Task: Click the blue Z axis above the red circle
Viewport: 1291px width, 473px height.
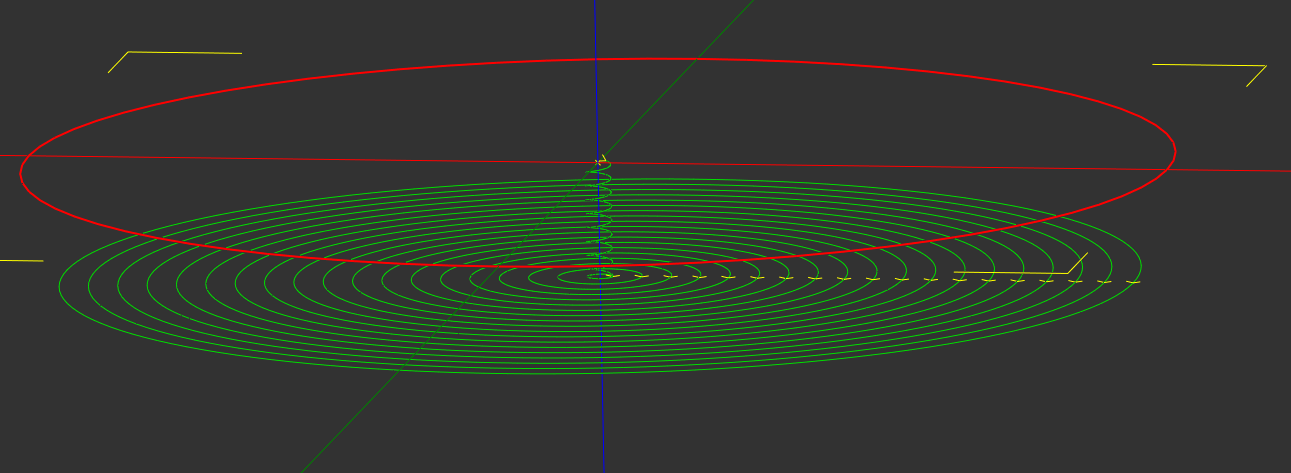Action: coord(595,30)
